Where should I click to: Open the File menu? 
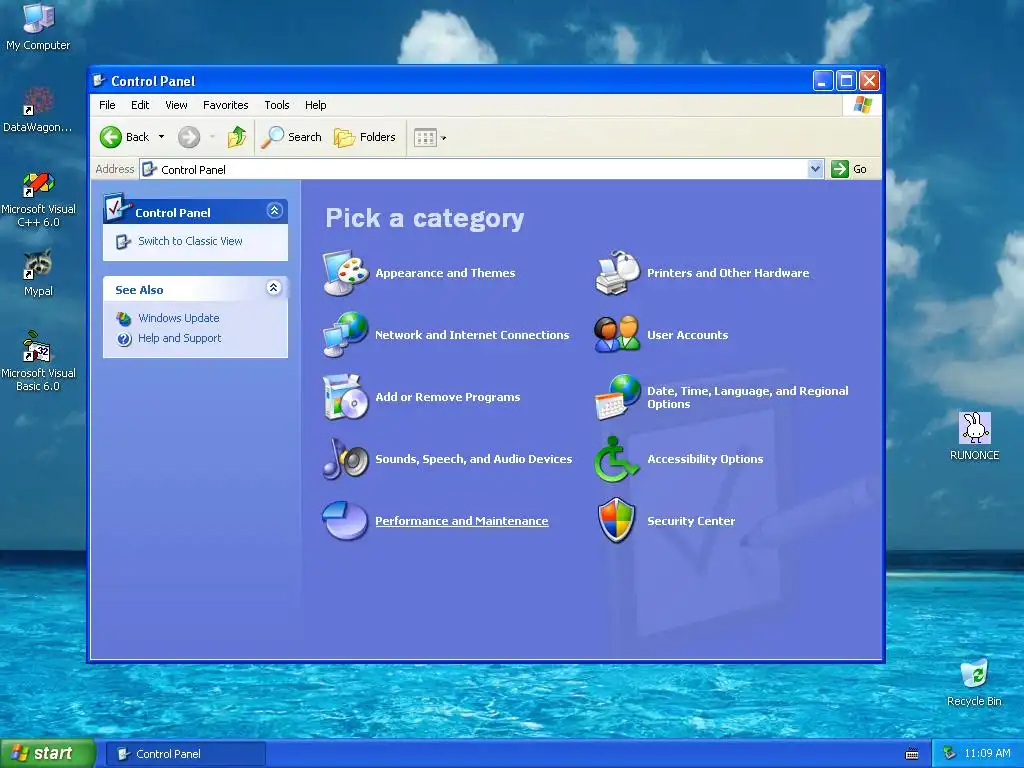[107, 105]
